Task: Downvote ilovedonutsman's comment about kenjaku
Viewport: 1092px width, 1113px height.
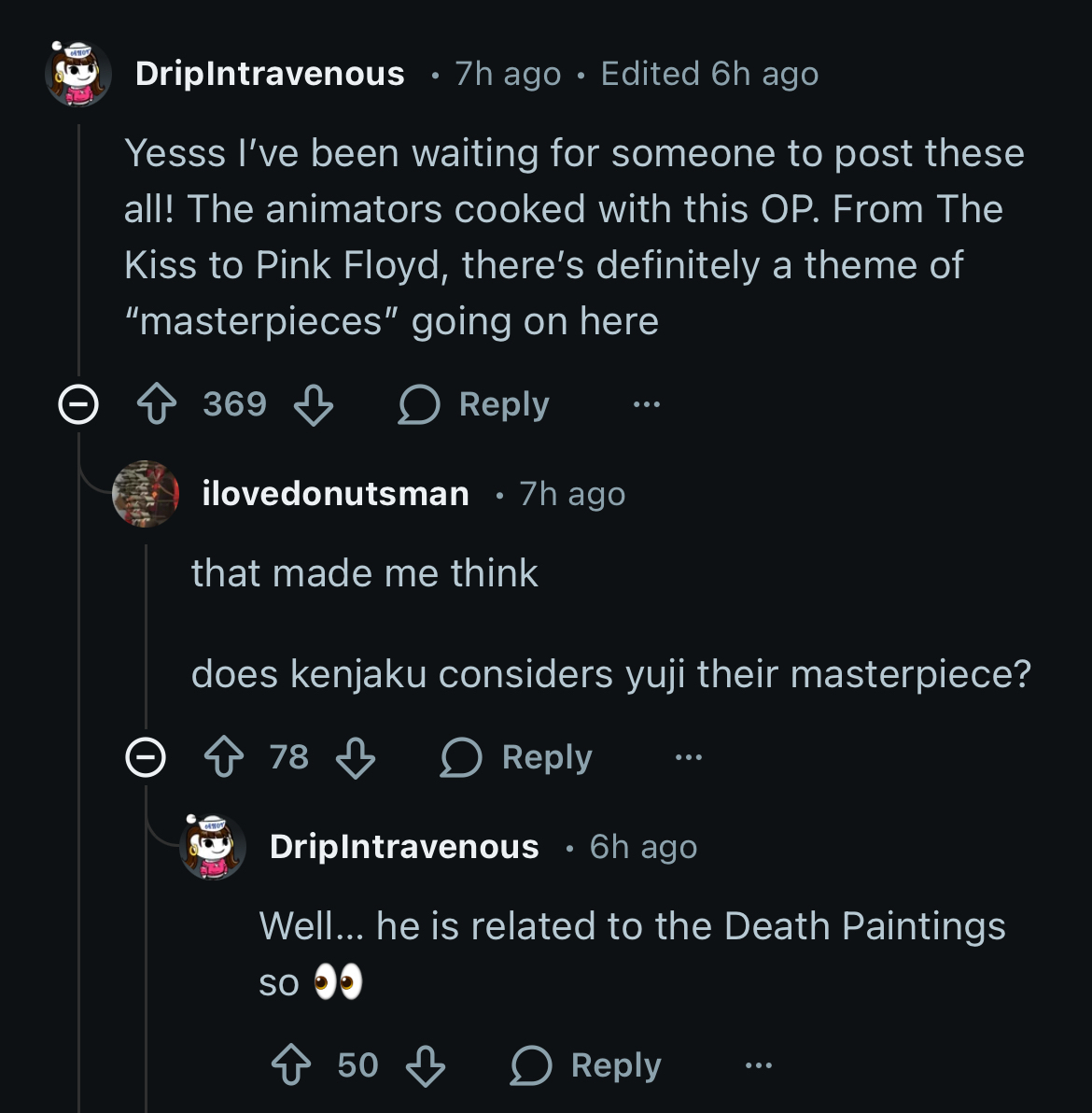Action: 356,757
